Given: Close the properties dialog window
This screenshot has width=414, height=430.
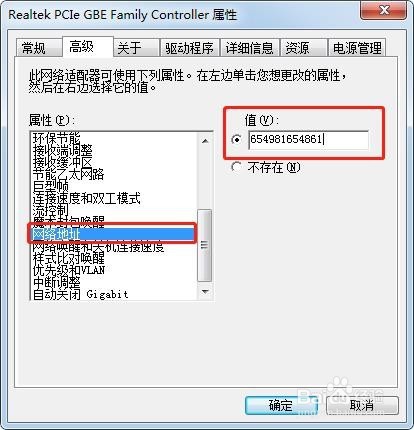Looking at the screenshot, I should pyautogui.click(x=383, y=10).
